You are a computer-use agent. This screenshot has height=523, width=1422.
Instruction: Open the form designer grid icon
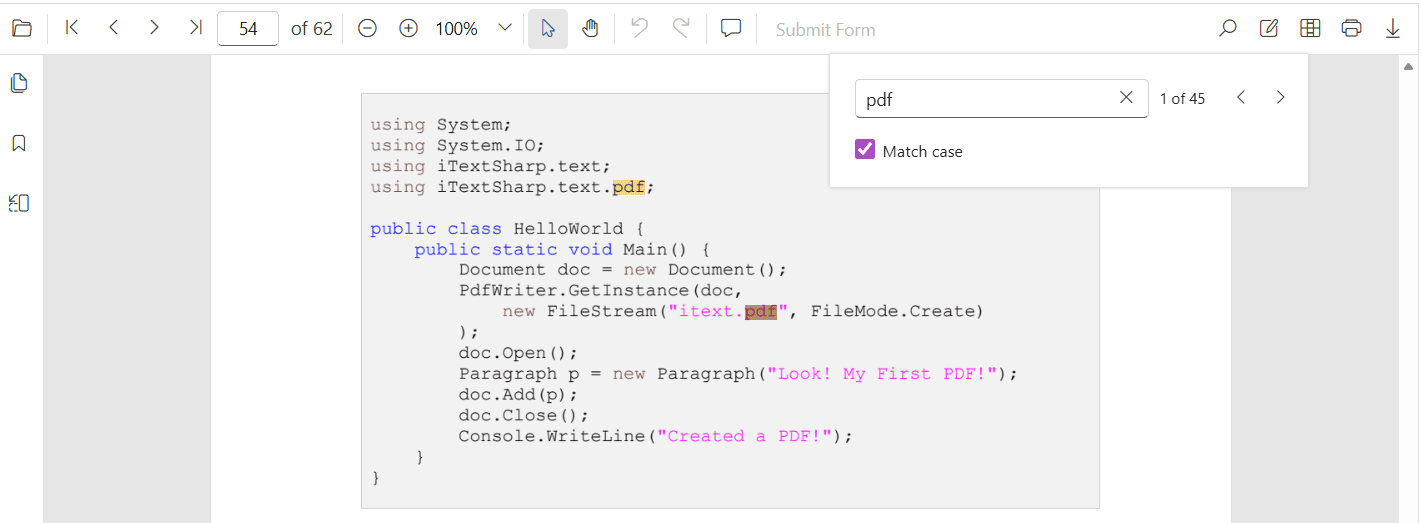click(1310, 28)
